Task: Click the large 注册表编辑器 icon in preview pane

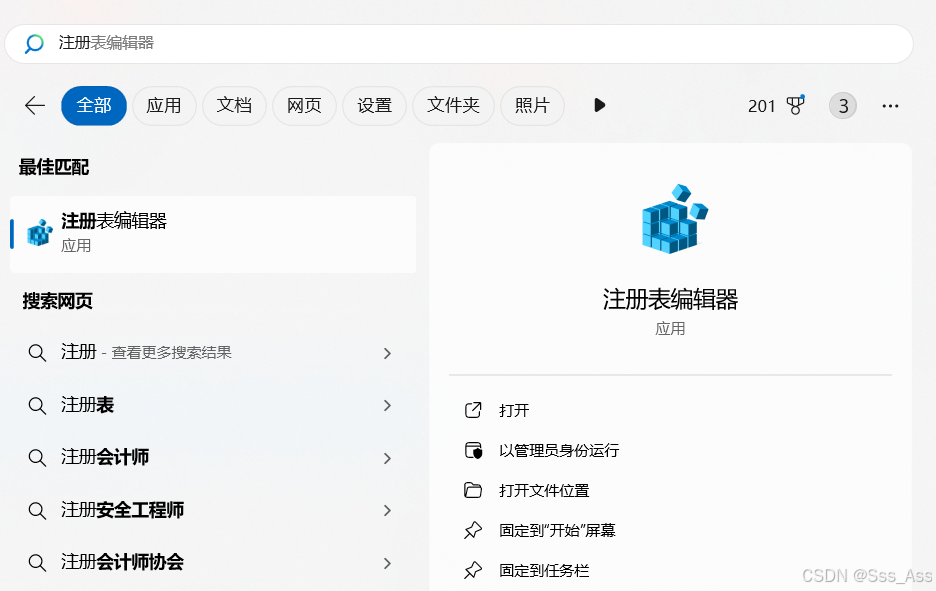Action: pyautogui.click(x=675, y=218)
